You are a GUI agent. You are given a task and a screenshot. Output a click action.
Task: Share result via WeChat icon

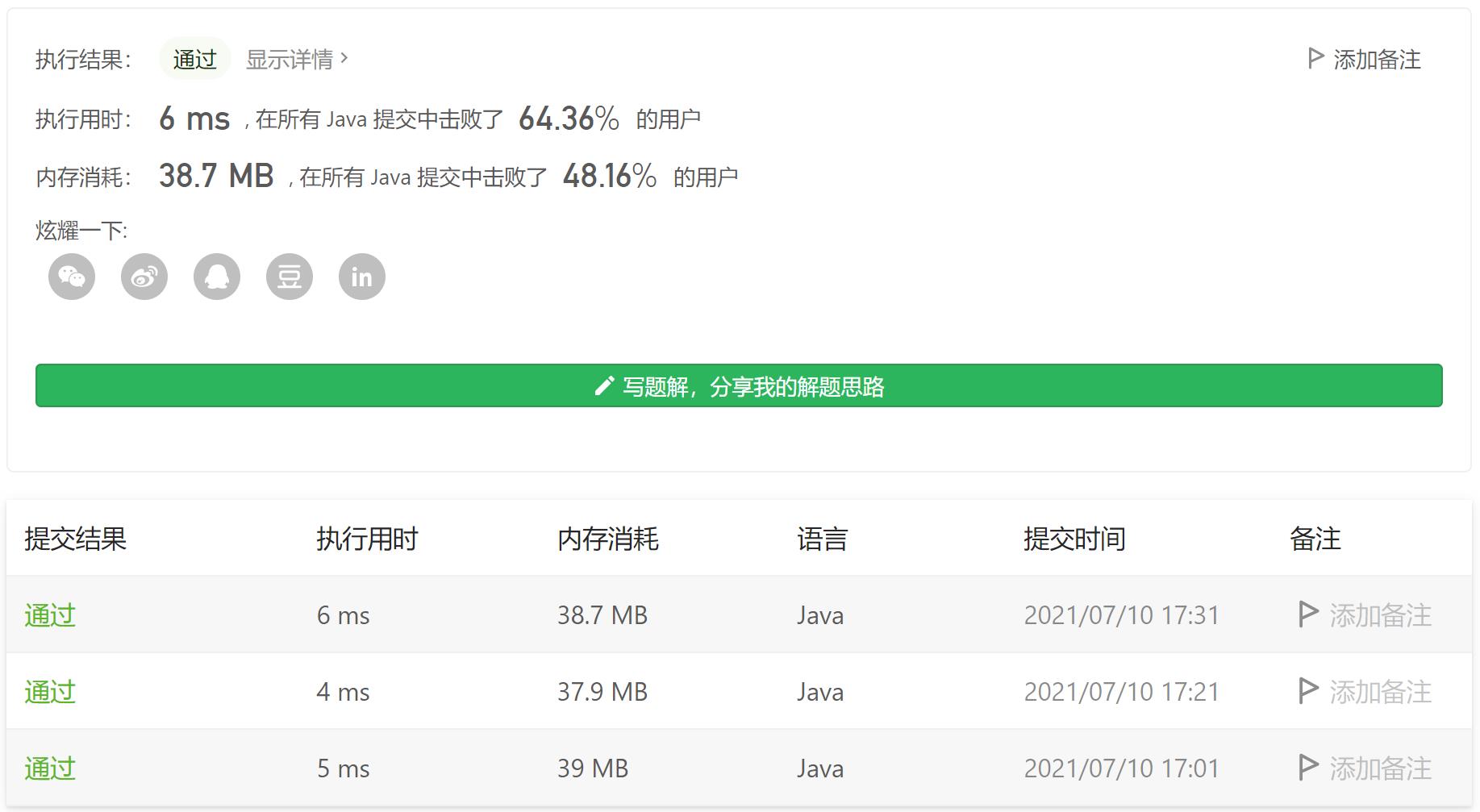click(72, 277)
